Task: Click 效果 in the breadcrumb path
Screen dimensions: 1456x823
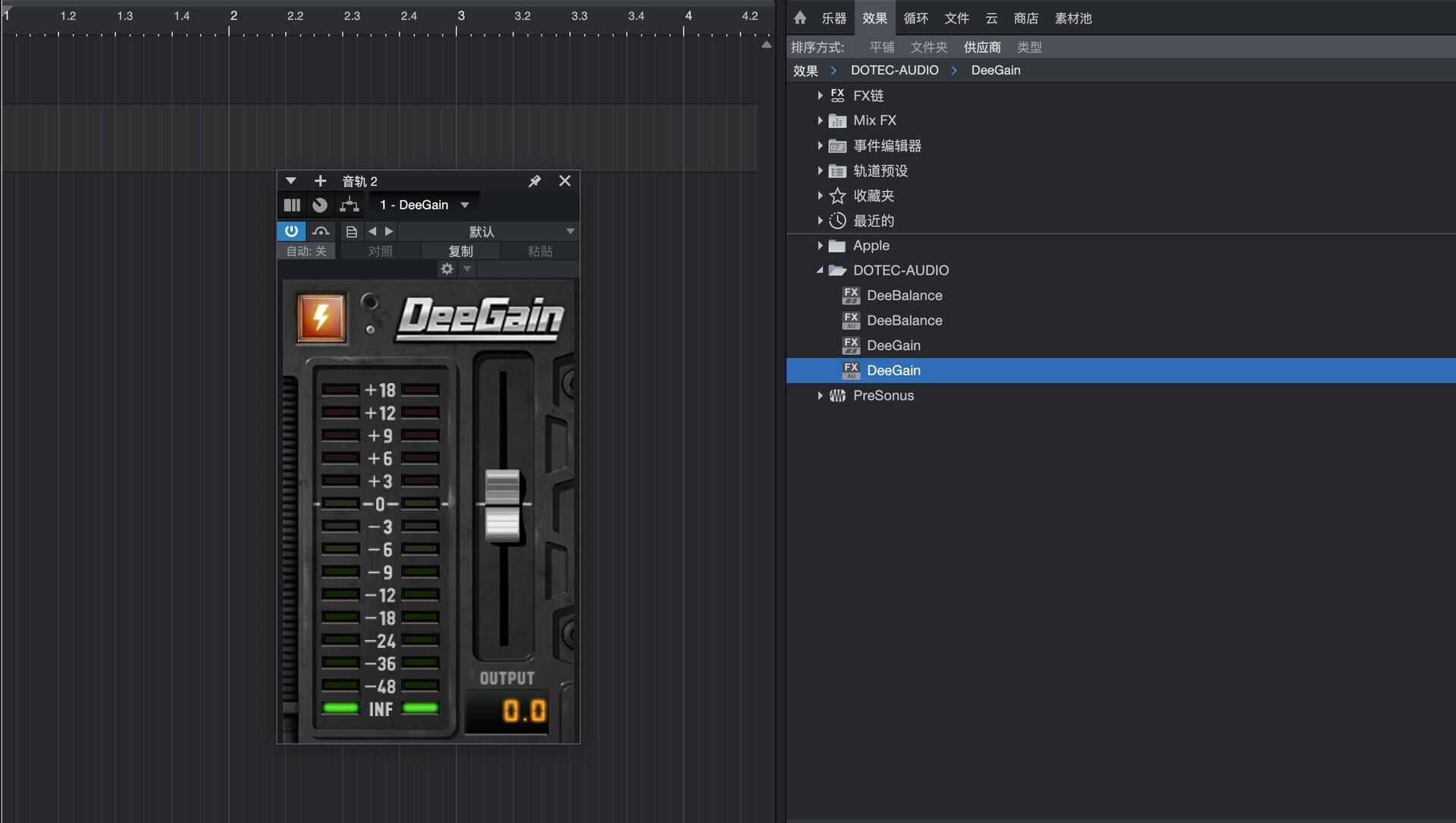Action: [805, 71]
